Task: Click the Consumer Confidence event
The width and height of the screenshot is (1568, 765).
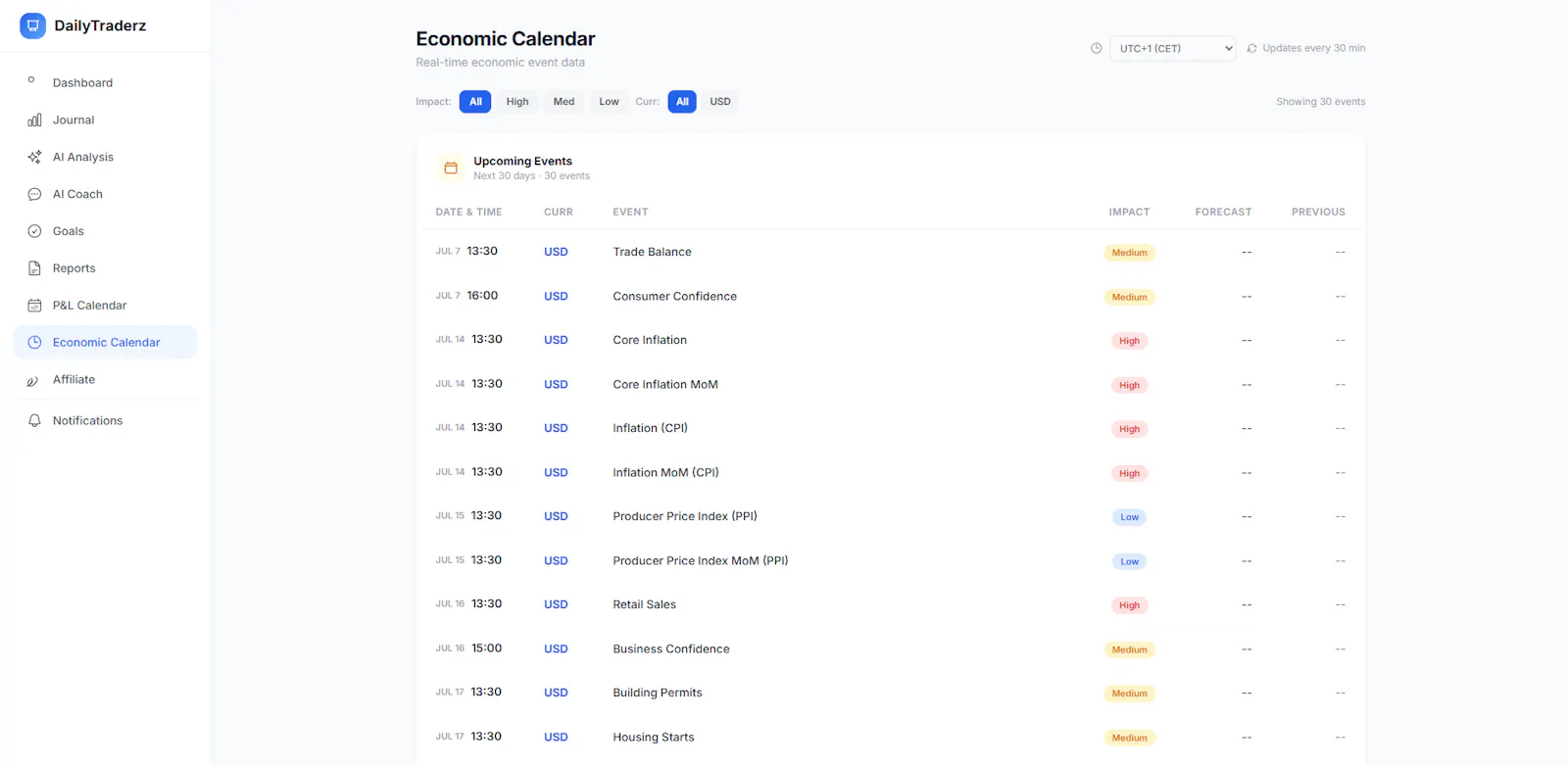Action: [x=674, y=296]
